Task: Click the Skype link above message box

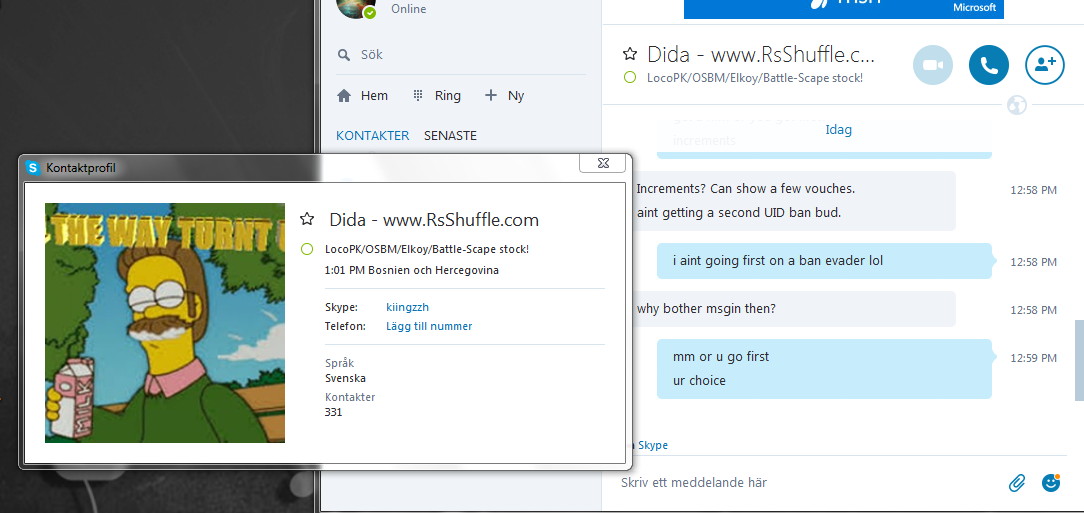Action: coord(653,445)
